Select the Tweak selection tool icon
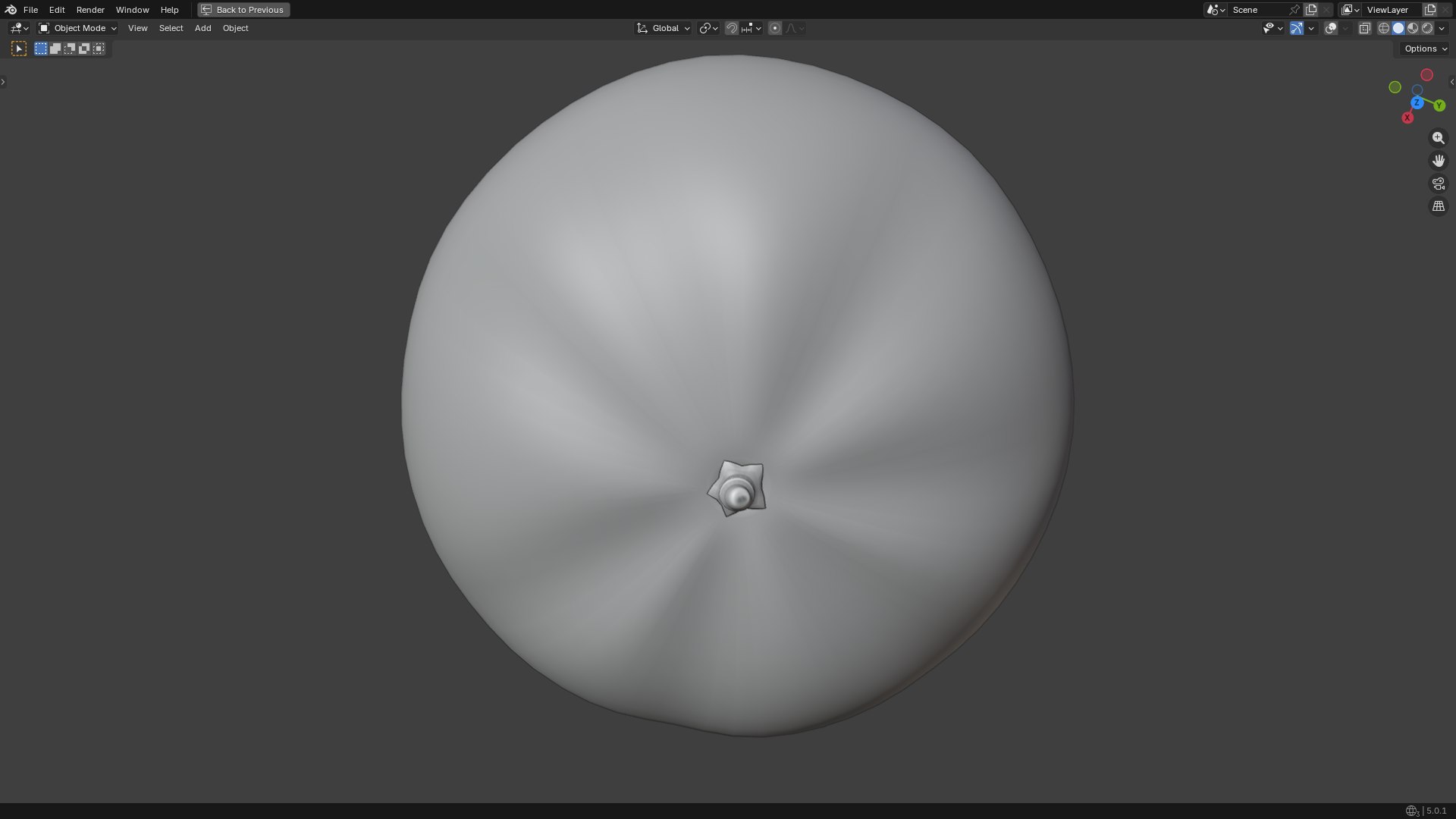The image size is (1456, 819). pyautogui.click(x=19, y=49)
